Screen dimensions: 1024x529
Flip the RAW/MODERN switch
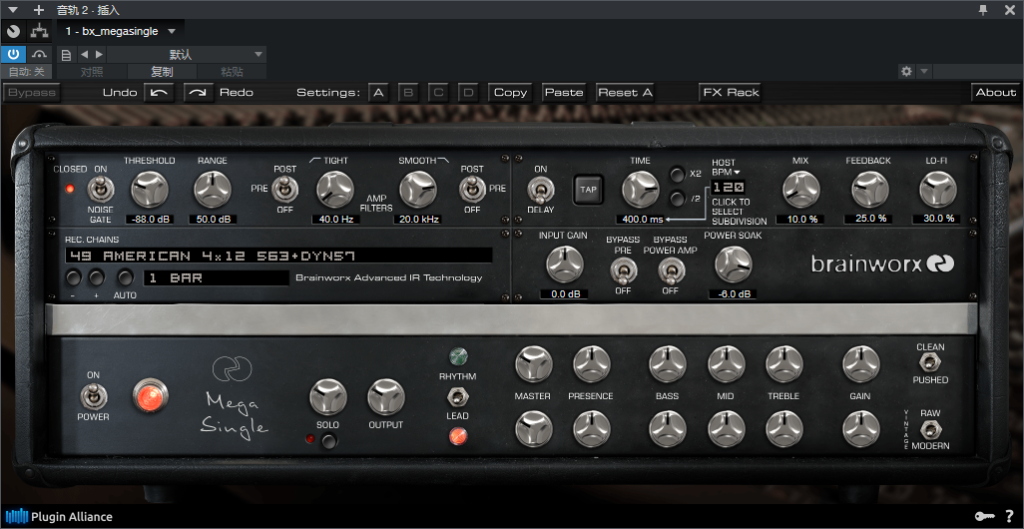coord(929,430)
